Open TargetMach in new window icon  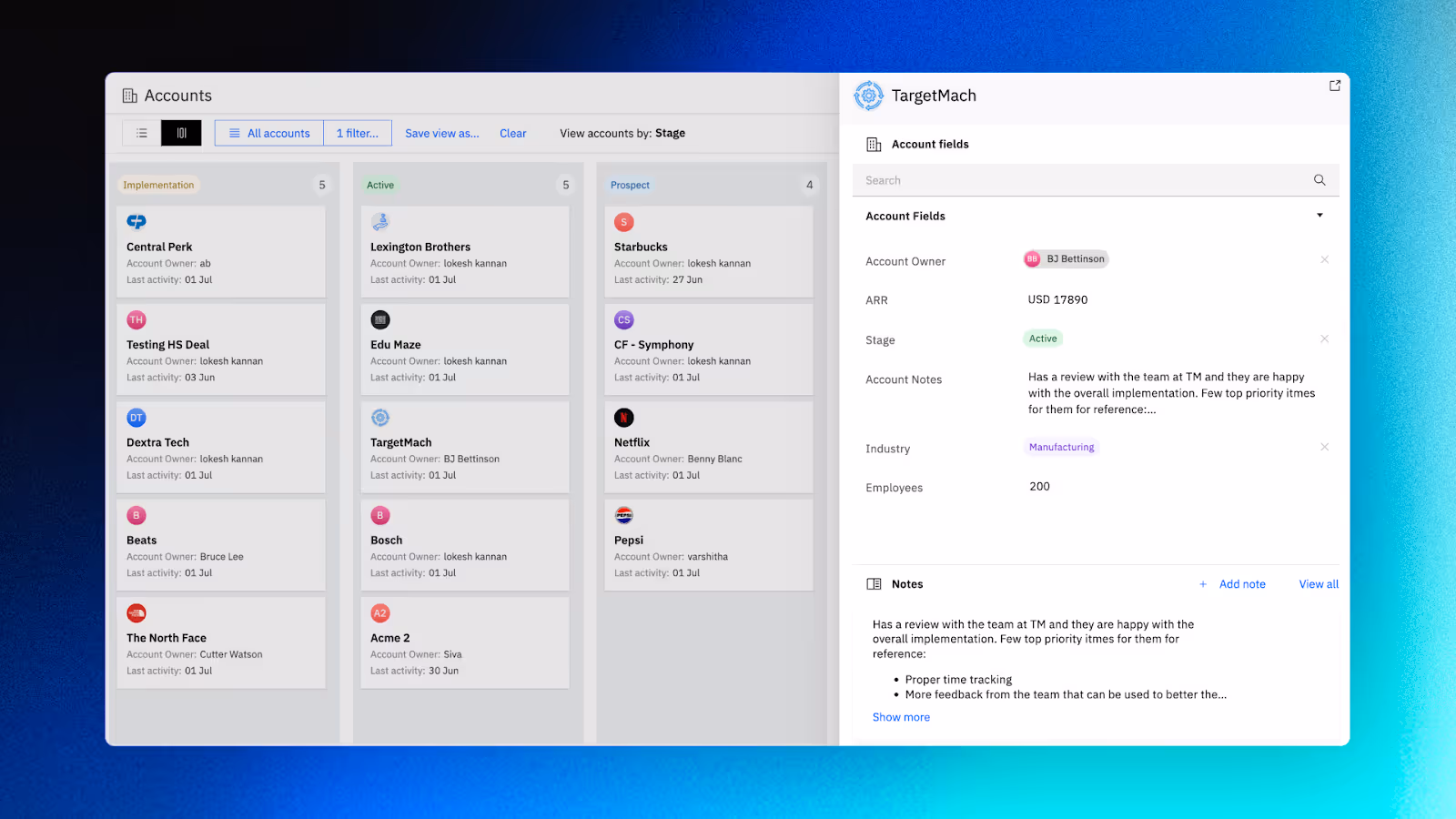[x=1335, y=86]
